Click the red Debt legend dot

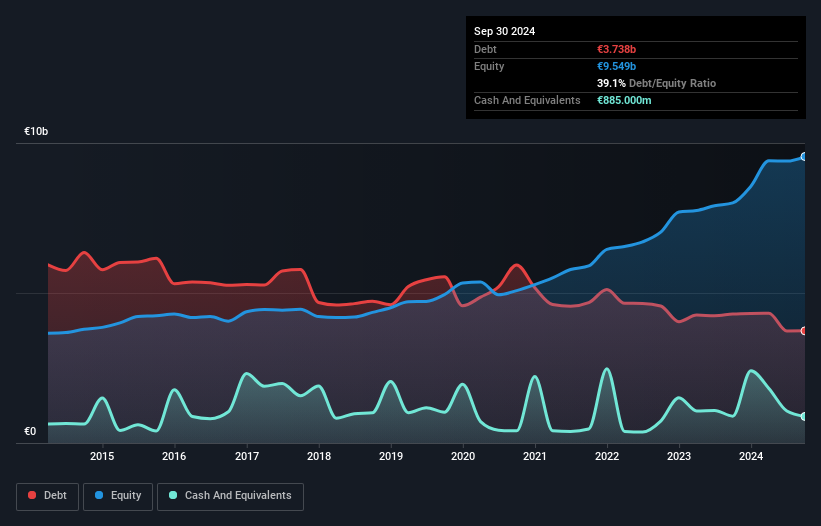tap(32, 495)
